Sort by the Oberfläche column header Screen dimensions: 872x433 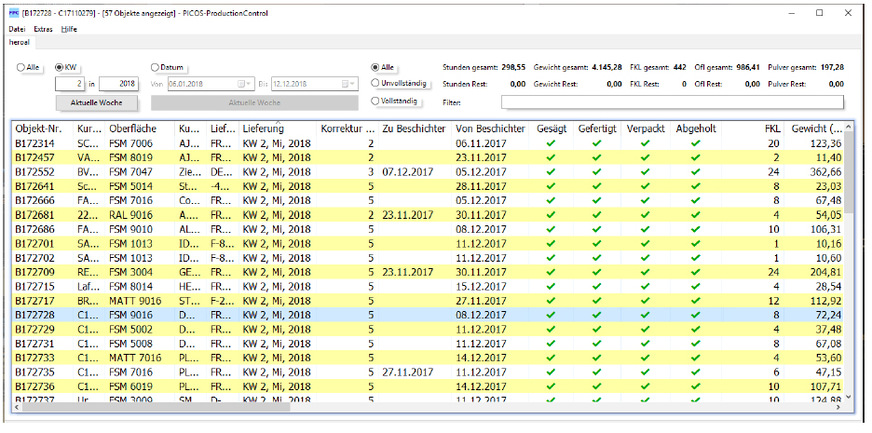tap(132, 129)
